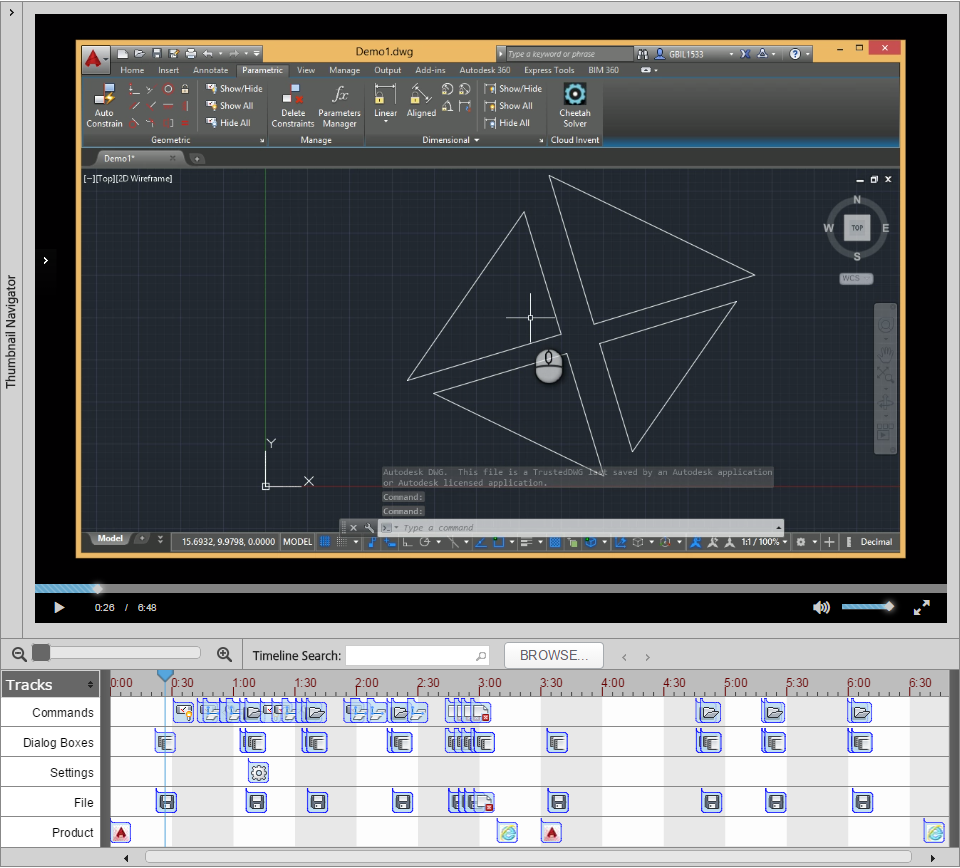Click TOP on the ViewCube
The height and width of the screenshot is (868, 960).
point(856,228)
